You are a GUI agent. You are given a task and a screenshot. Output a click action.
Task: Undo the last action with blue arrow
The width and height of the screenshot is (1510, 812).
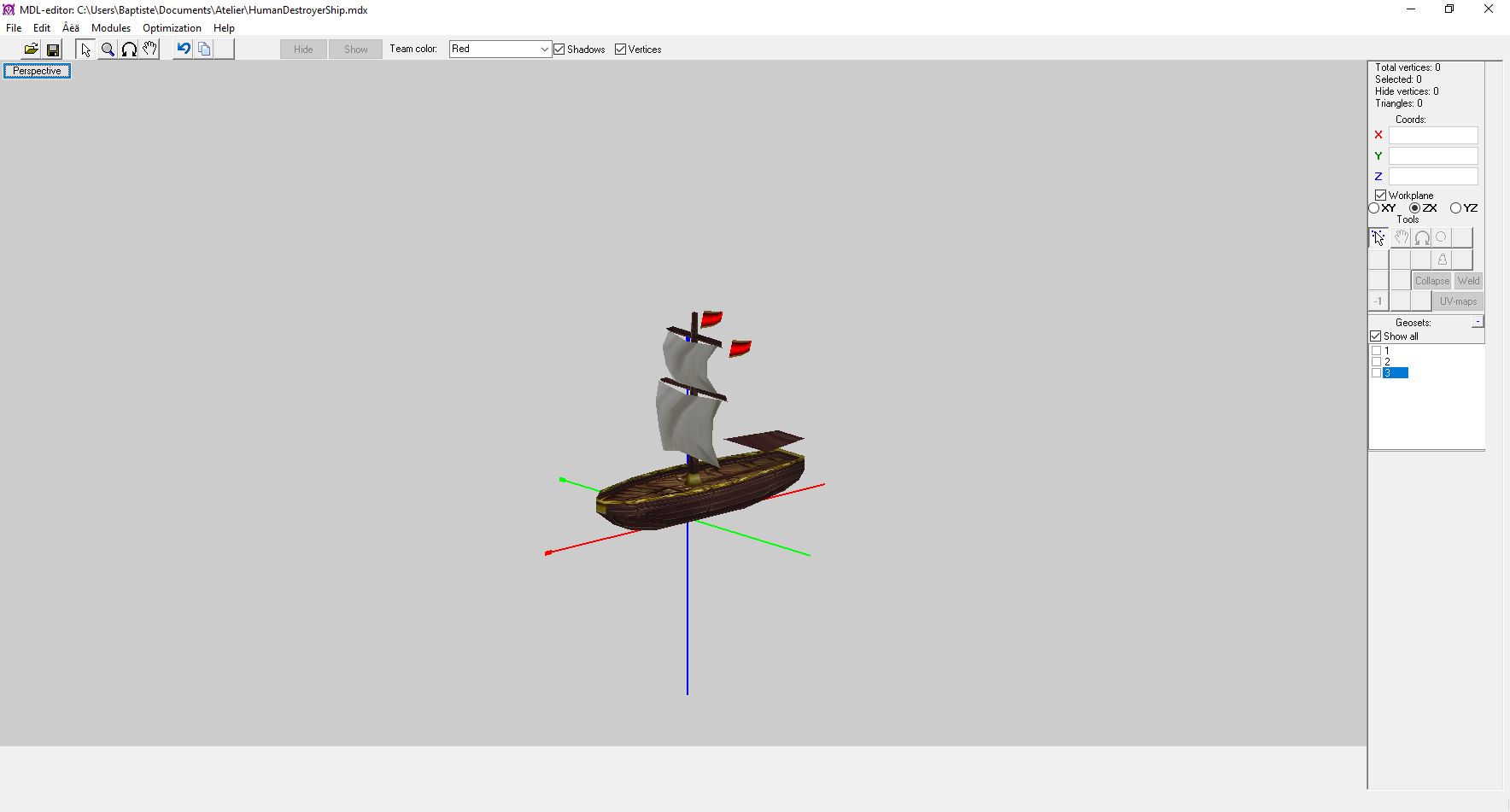pos(183,50)
